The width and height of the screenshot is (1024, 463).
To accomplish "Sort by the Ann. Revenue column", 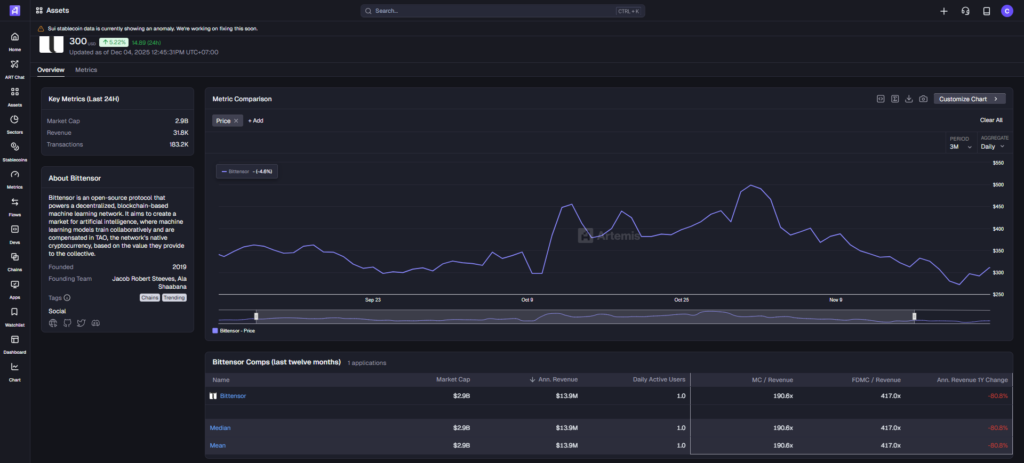I will [559, 379].
